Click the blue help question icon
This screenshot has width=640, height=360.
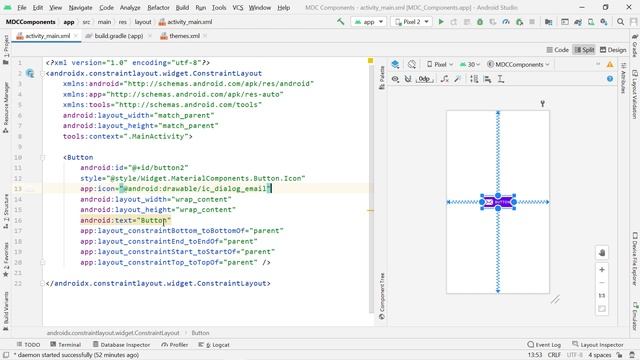610,79
